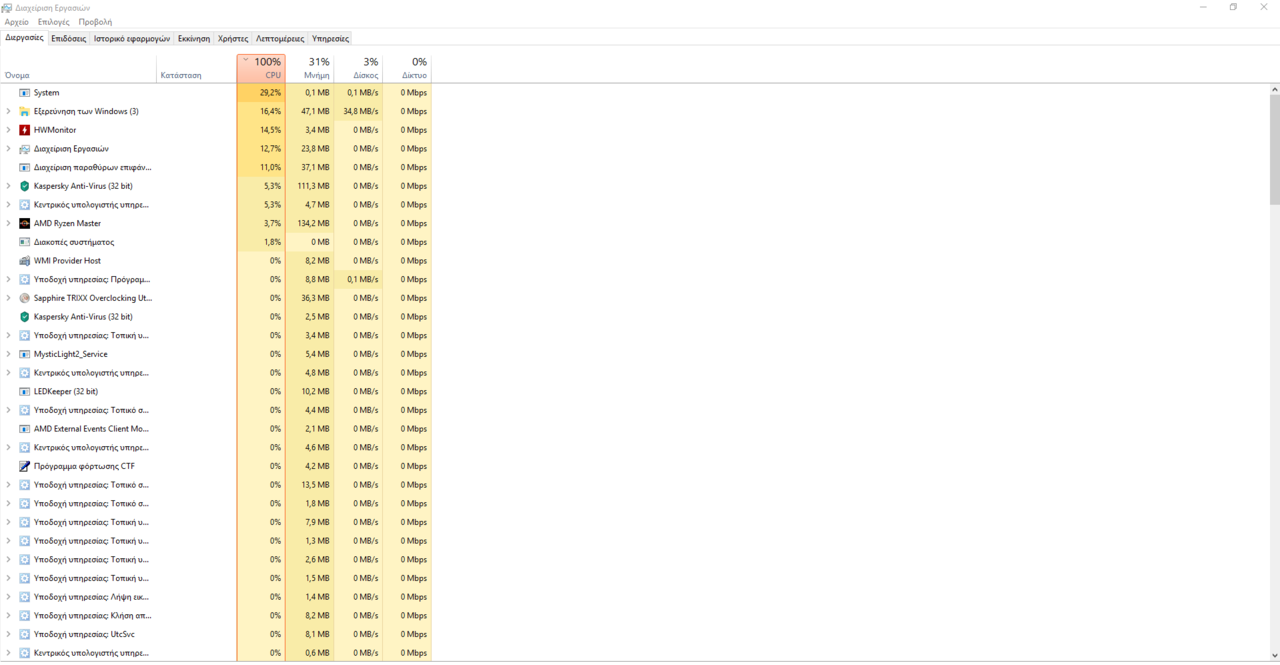Click the 34,8 MB/s disk value
Image resolution: width=1280 pixels, height=665 pixels.
tap(361, 111)
